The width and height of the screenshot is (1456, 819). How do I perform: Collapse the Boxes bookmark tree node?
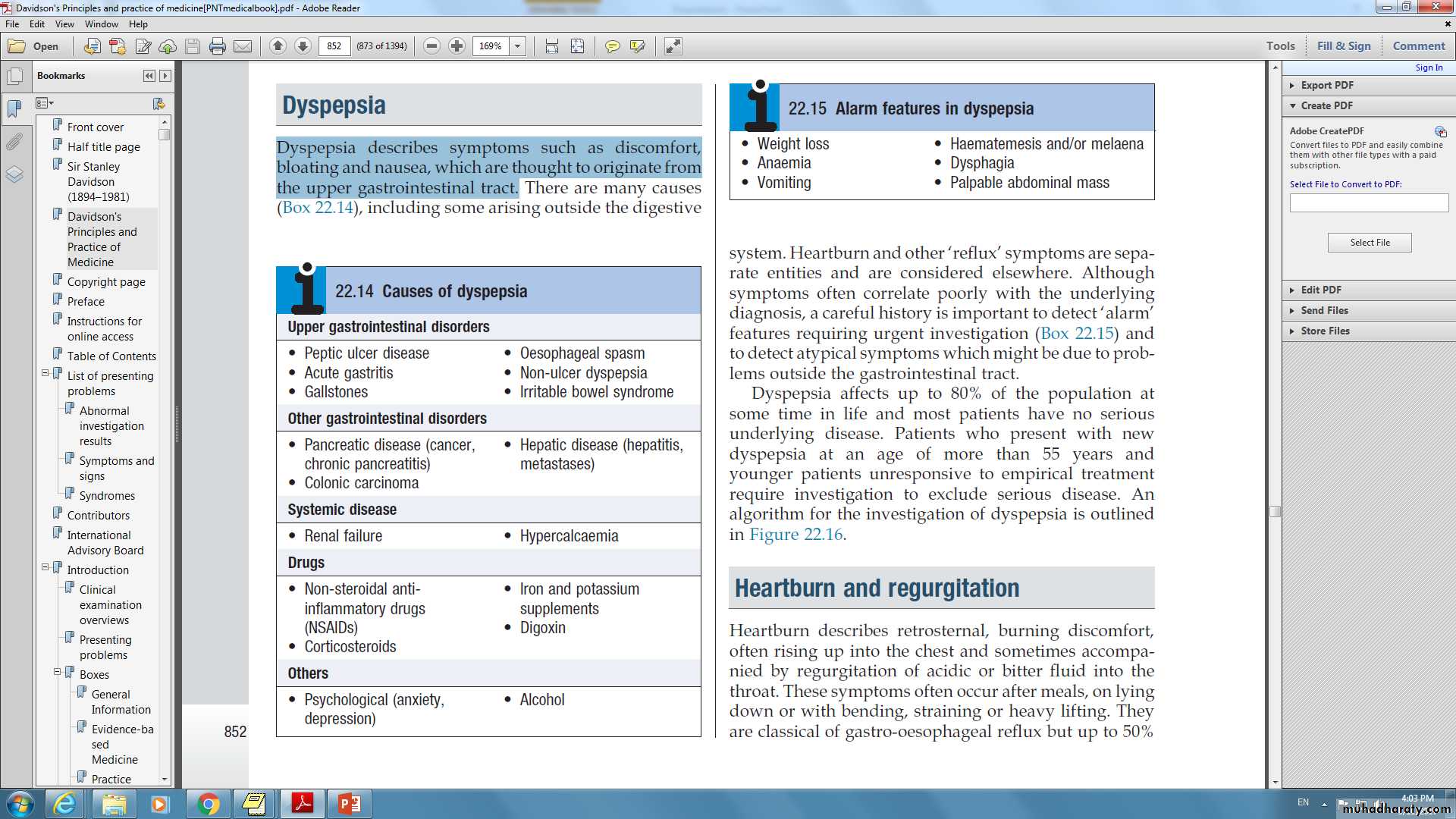coord(57,672)
